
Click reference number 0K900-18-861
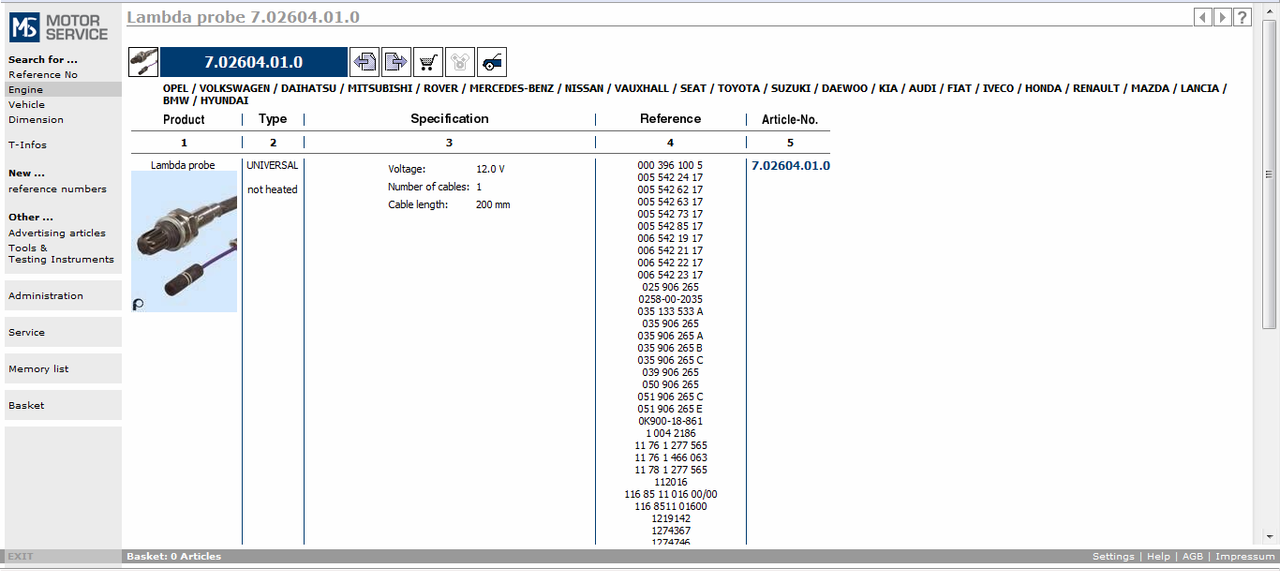pos(670,421)
